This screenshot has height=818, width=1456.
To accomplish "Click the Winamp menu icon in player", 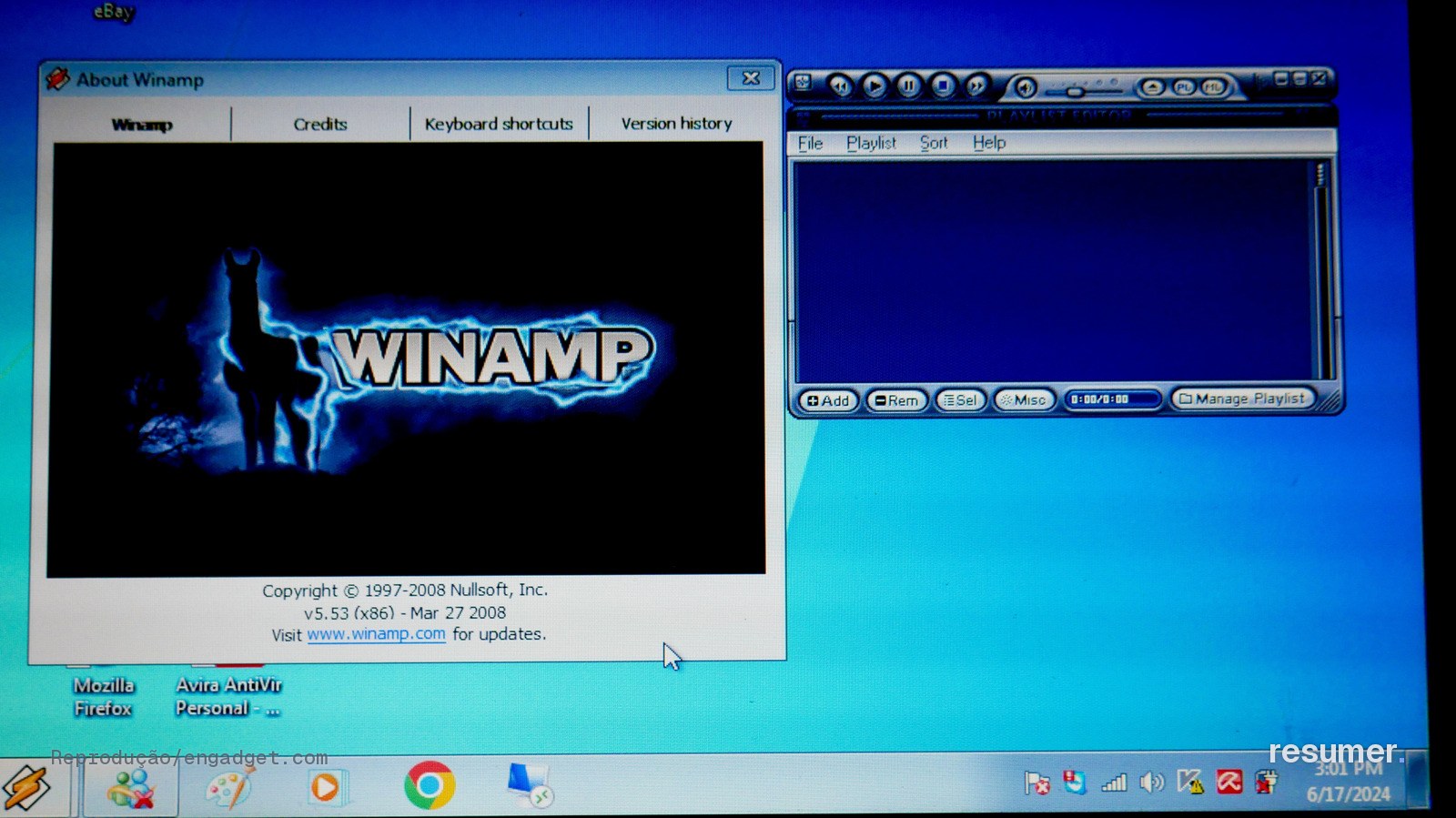I will tap(804, 84).
